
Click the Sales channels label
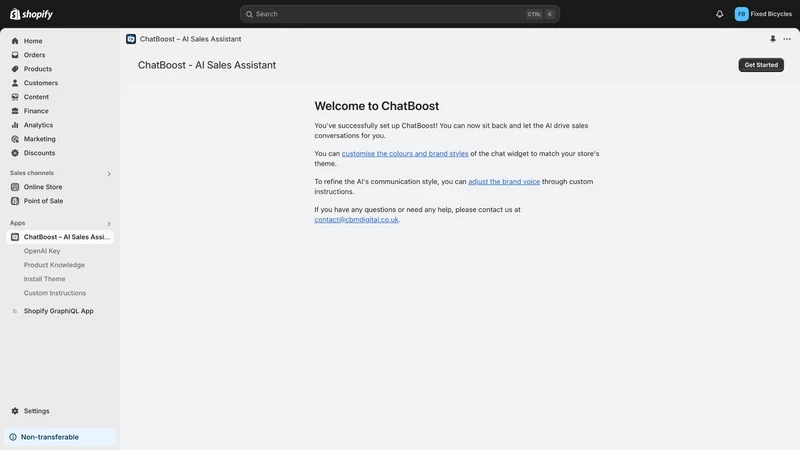(32, 173)
